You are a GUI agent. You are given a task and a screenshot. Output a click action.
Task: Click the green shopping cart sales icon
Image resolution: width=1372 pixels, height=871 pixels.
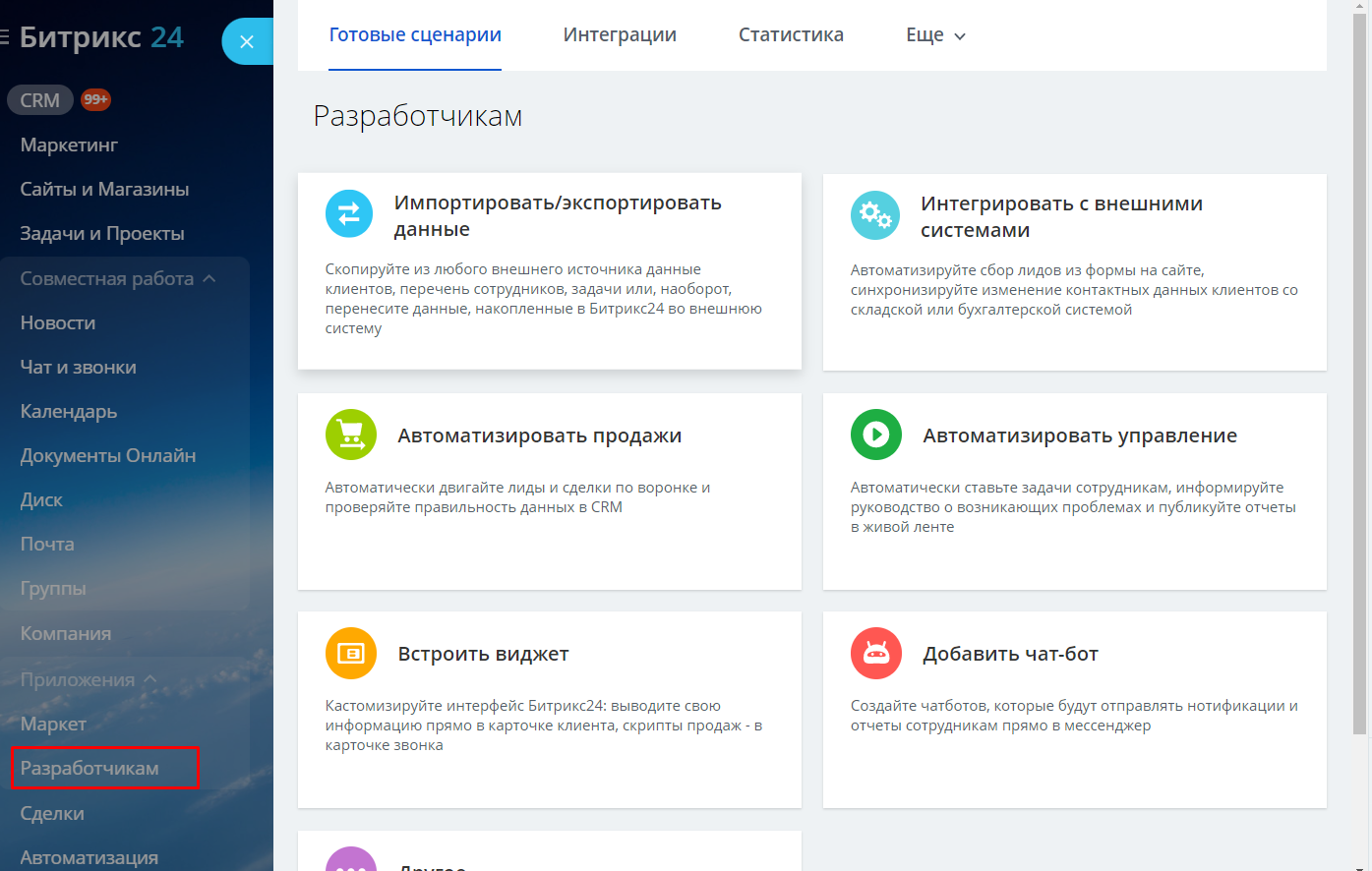(x=350, y=435)
